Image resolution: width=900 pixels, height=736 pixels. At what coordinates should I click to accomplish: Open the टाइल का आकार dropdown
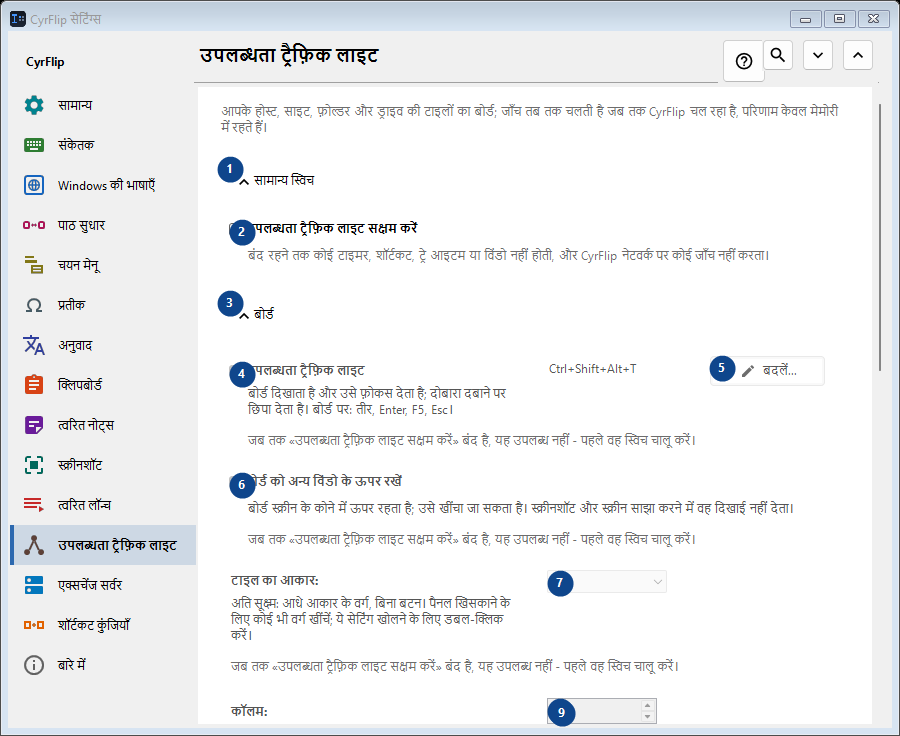click(607, 582)
